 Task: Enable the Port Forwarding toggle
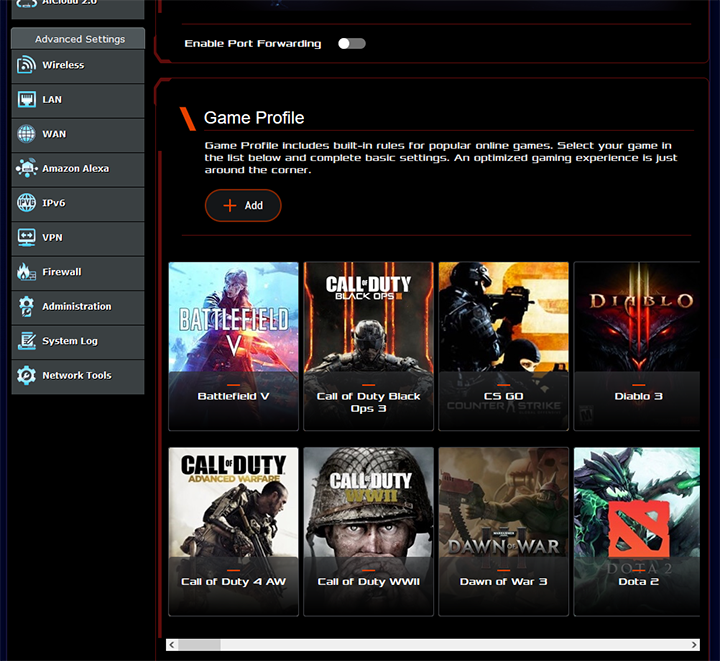tap(351, 44)
